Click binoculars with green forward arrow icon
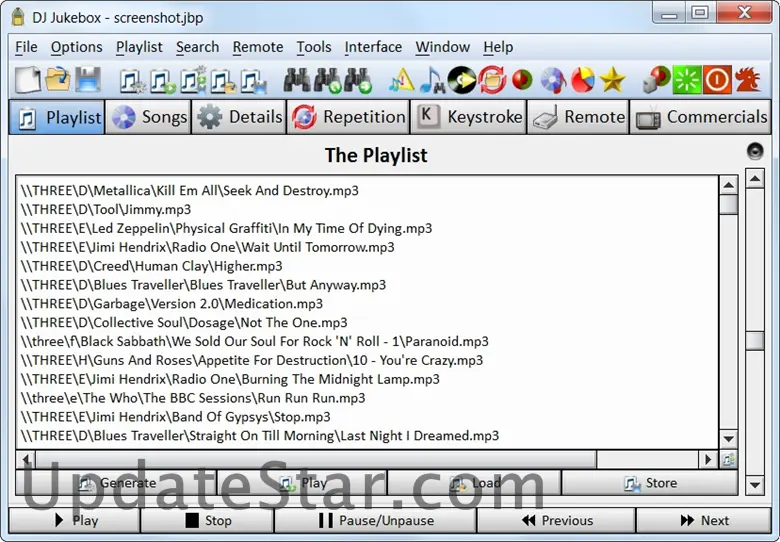The image size is (780, 542). (358, 80)
